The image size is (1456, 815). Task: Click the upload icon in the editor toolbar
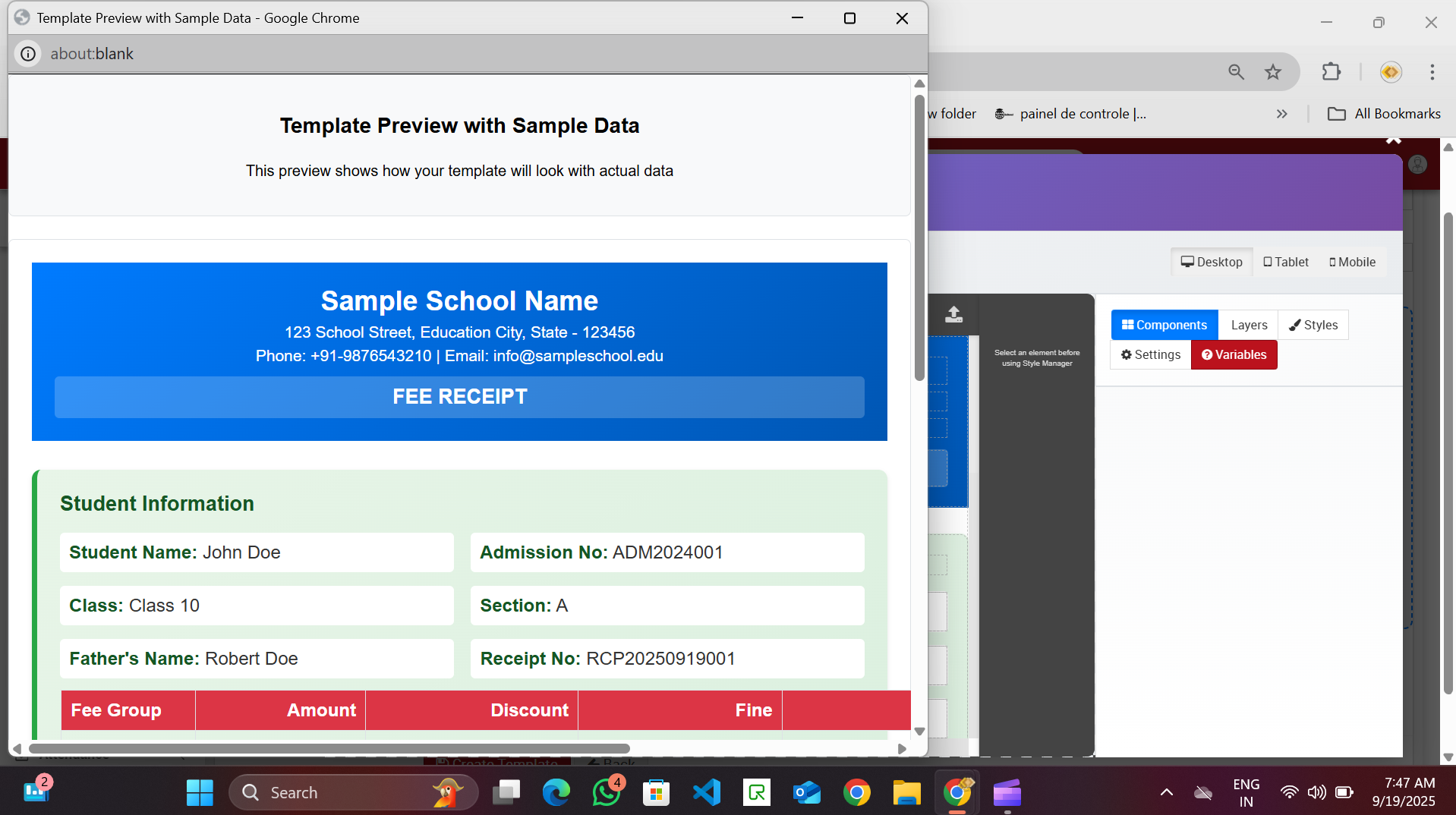point(953,314)
